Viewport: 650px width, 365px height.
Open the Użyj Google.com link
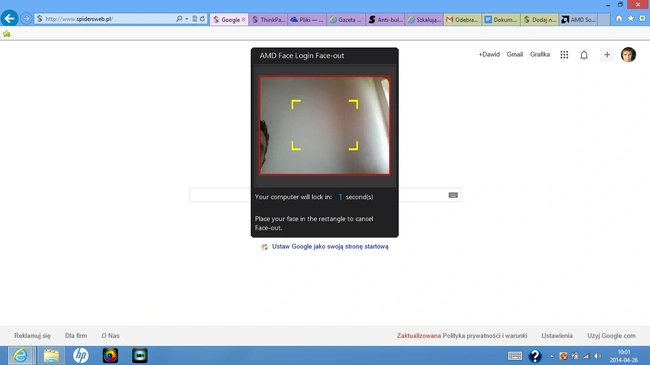pyautogui.click(x=611, y=336)
